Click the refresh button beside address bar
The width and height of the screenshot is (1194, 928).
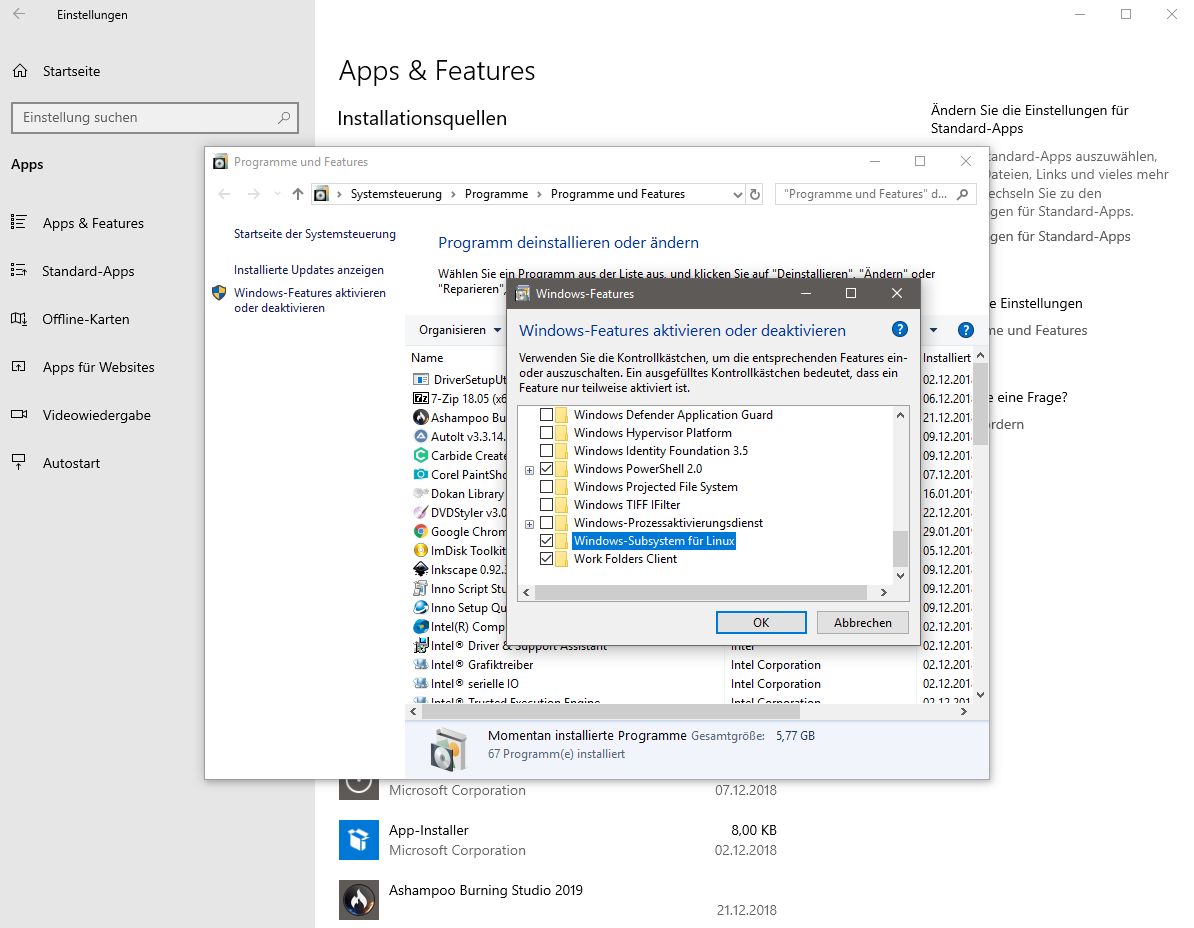[x=755, y=194]
